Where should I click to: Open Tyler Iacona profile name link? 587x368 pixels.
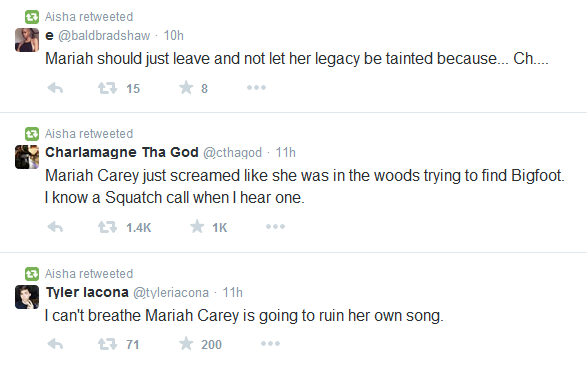87,292
